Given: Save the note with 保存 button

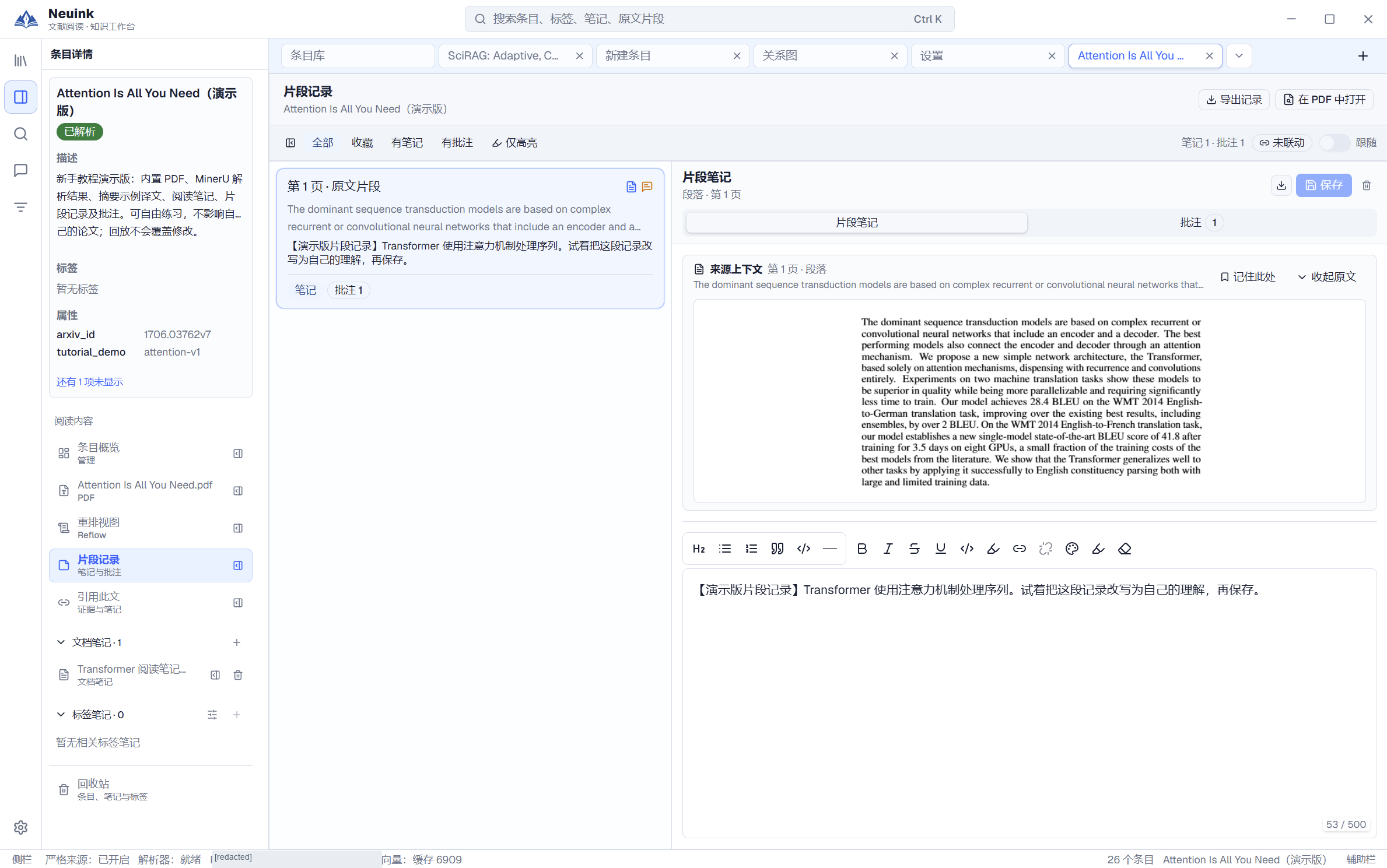Looking at the screenshot, I should tap(1323, 185).
